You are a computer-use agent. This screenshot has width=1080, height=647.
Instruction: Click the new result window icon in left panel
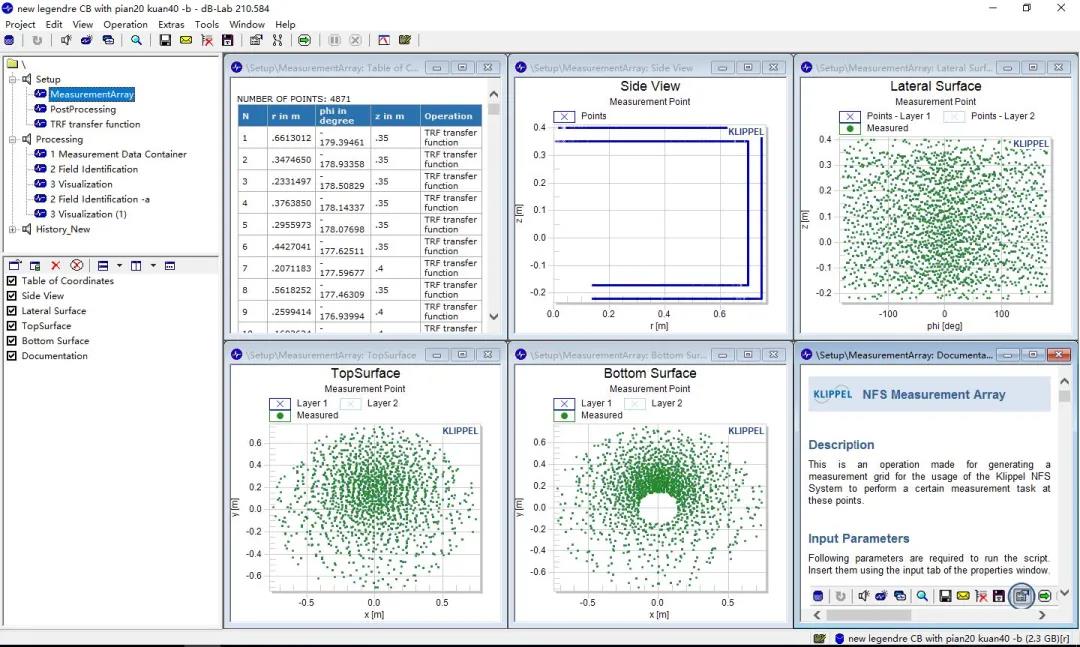pyautogui.click(x=15, y=265)
